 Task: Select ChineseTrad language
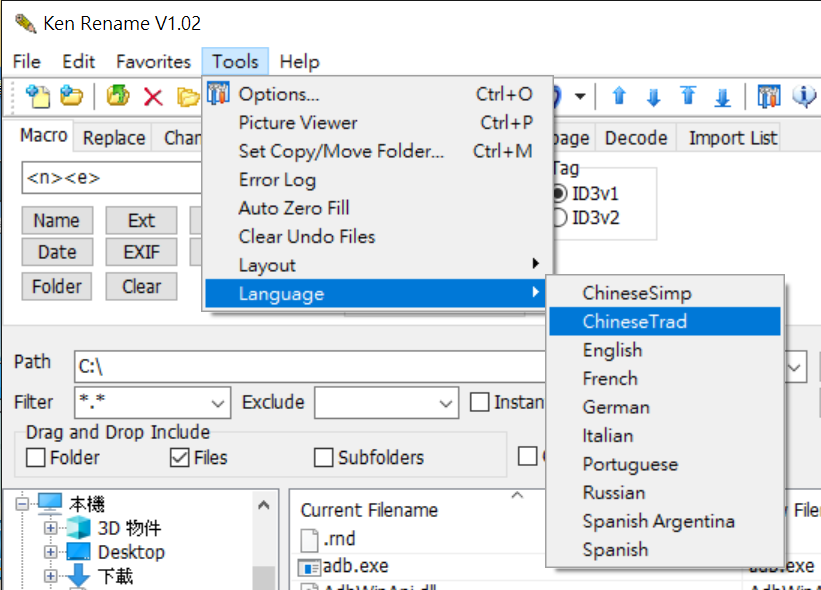(x=664, y=321)
